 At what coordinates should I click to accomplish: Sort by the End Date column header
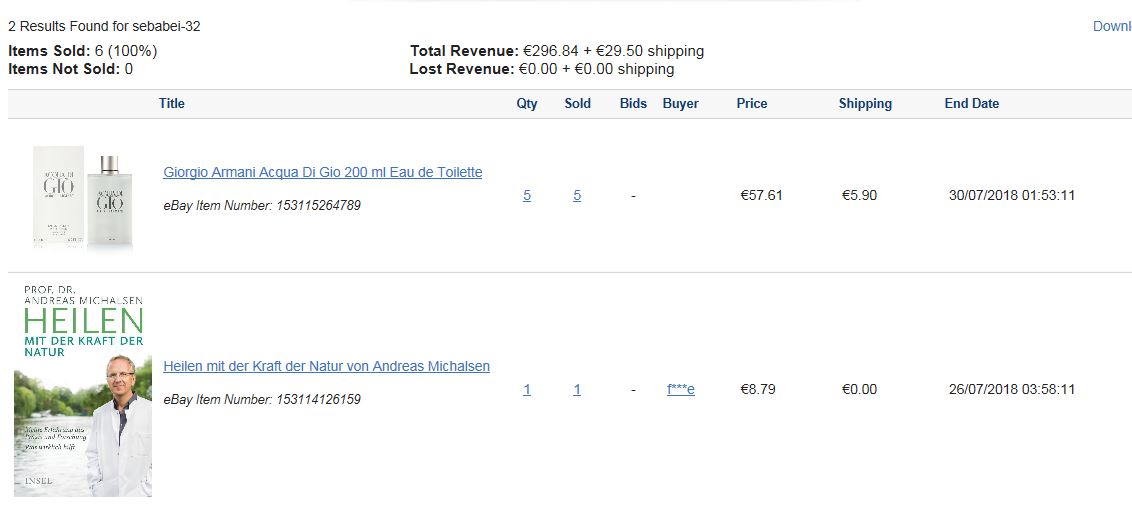click(972, 103)
